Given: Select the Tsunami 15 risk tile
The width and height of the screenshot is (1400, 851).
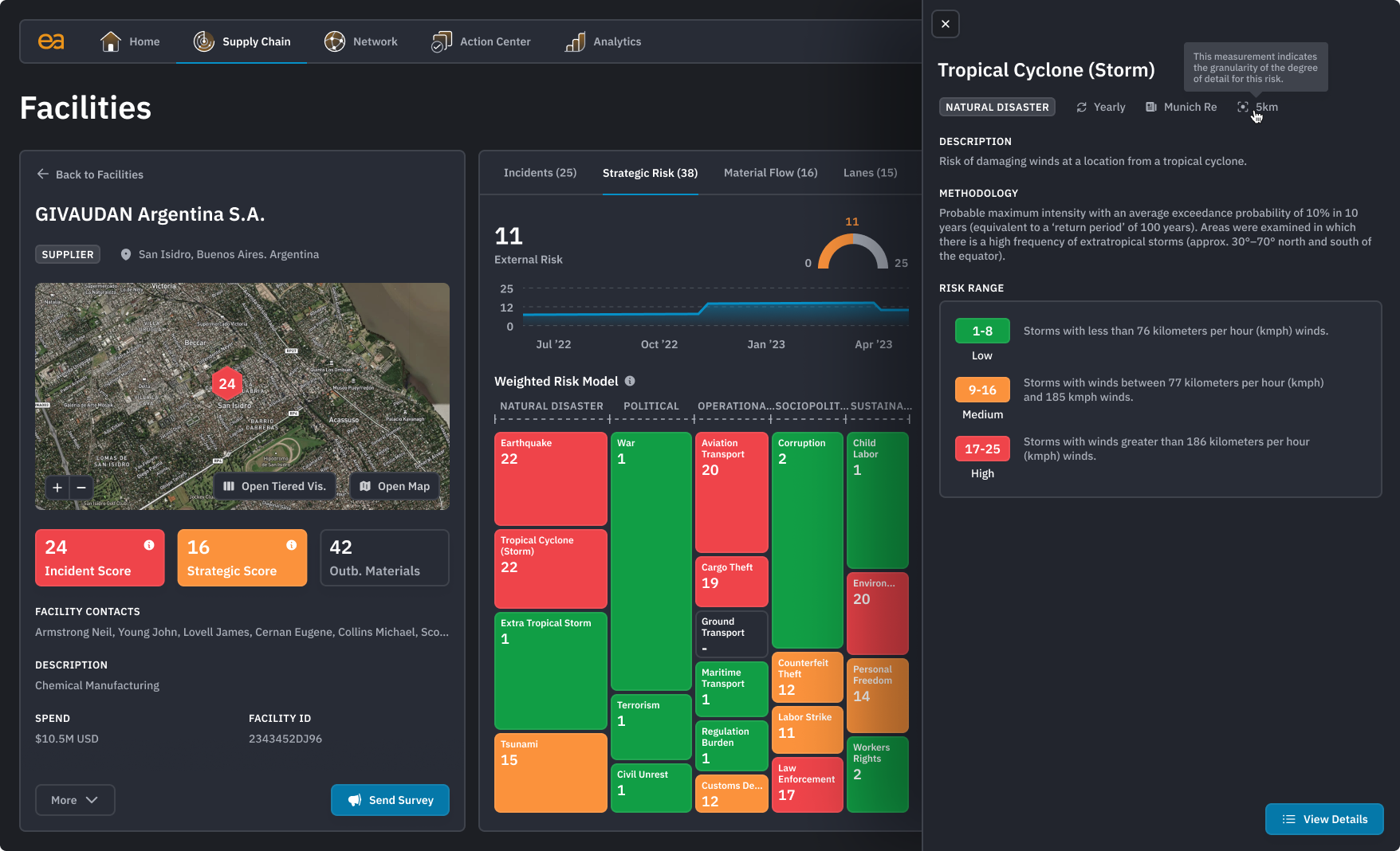Looking at the screenshot, I should point(551,773).
